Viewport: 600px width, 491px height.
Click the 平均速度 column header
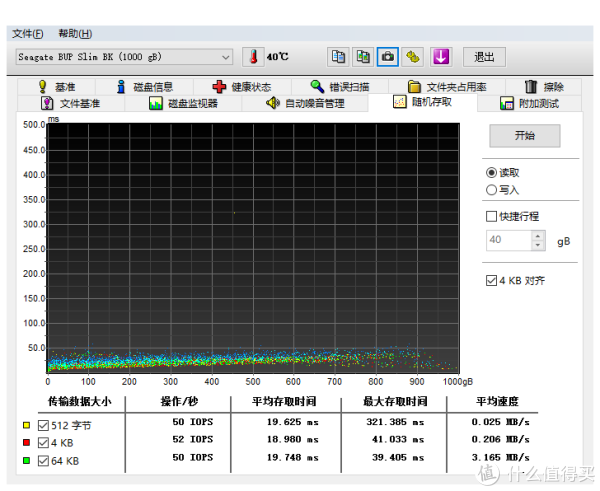click(497, 401)
